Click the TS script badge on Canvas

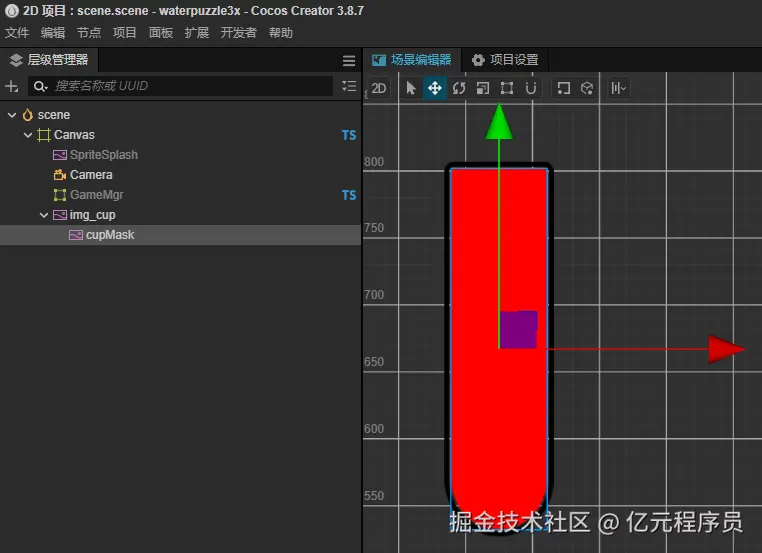coord(348,135)
